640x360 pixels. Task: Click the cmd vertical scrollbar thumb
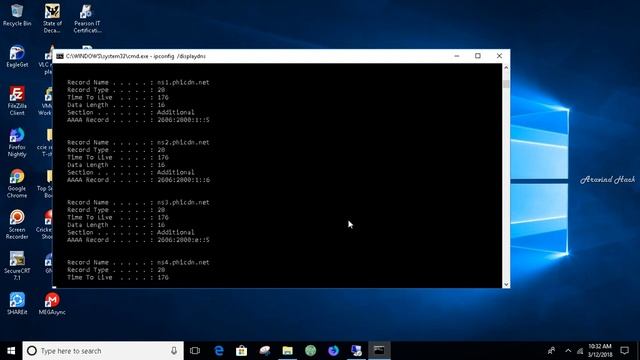(506, 84)
